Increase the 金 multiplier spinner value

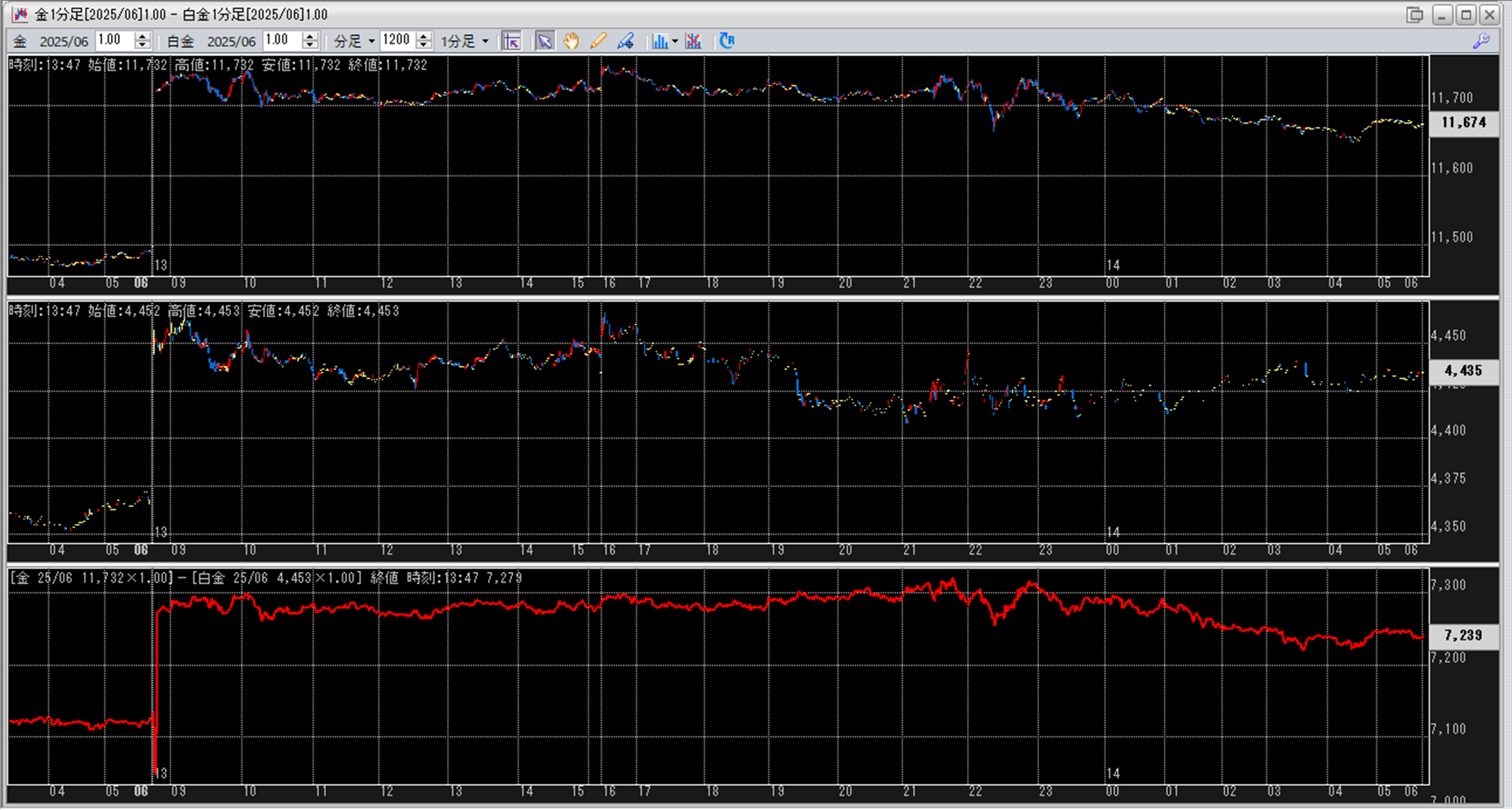point(142,36)
